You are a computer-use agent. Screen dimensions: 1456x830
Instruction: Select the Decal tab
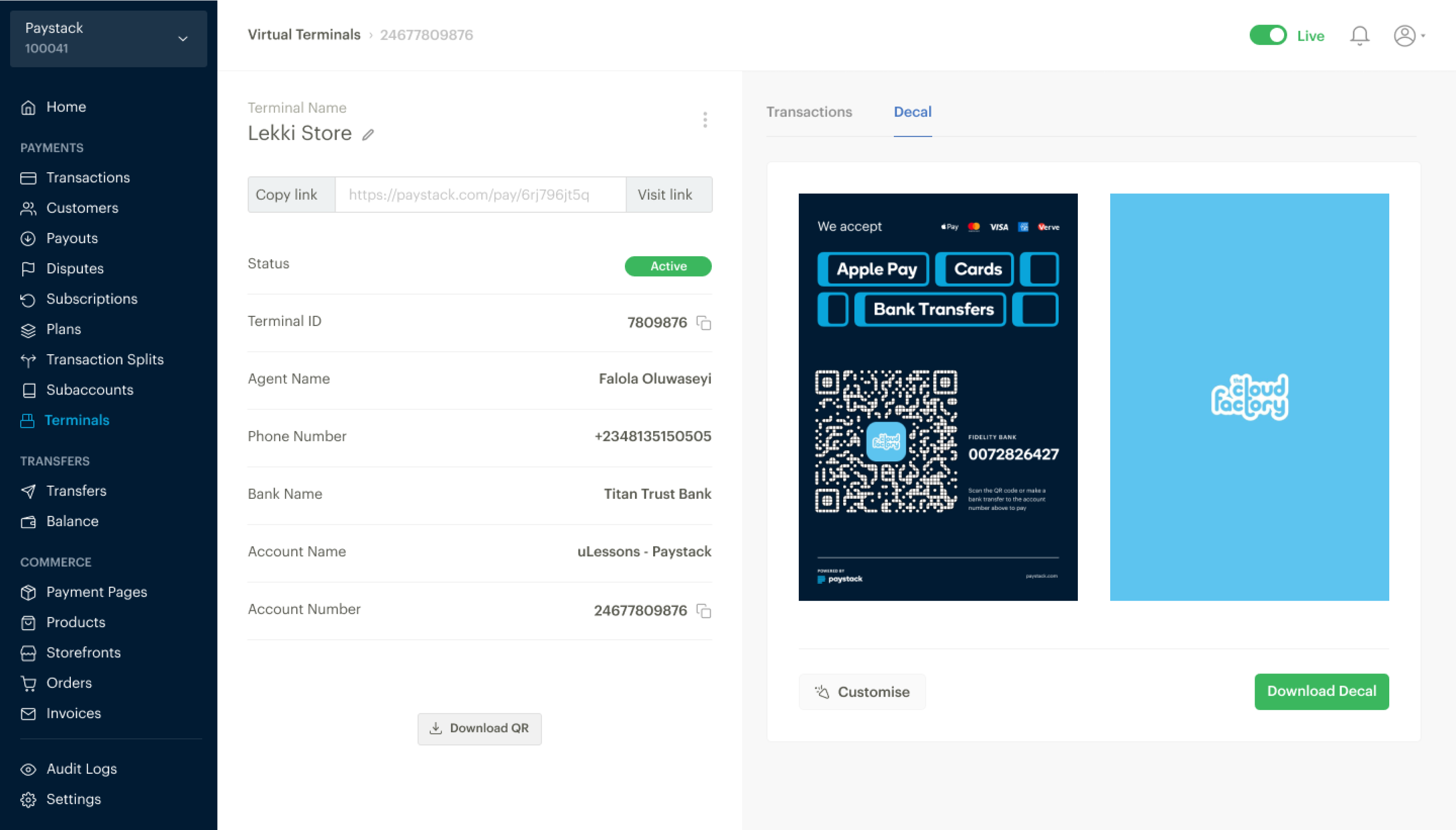(912, 111)
